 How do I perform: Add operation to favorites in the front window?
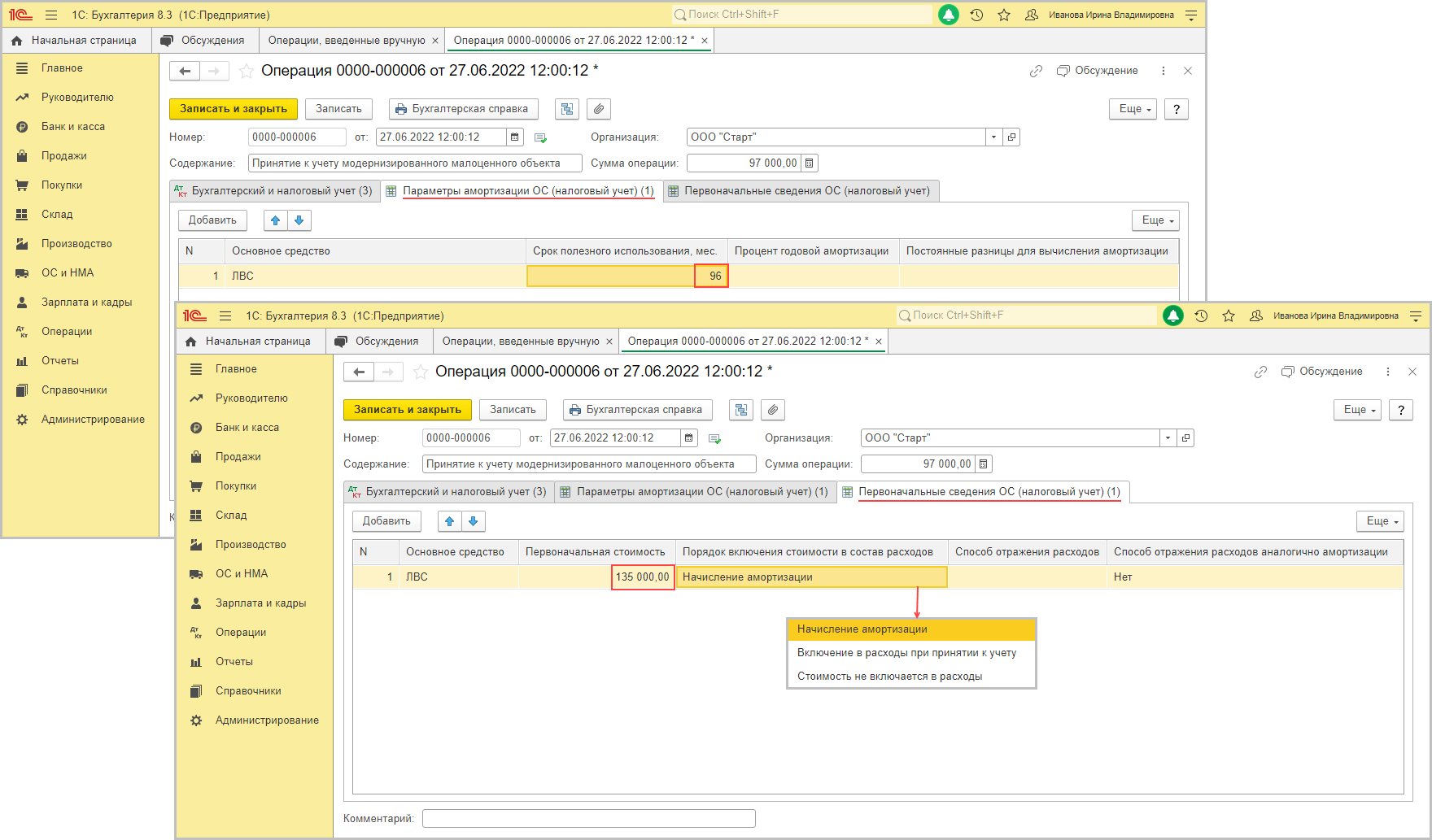pyautogui.click(x=421, y=372)
